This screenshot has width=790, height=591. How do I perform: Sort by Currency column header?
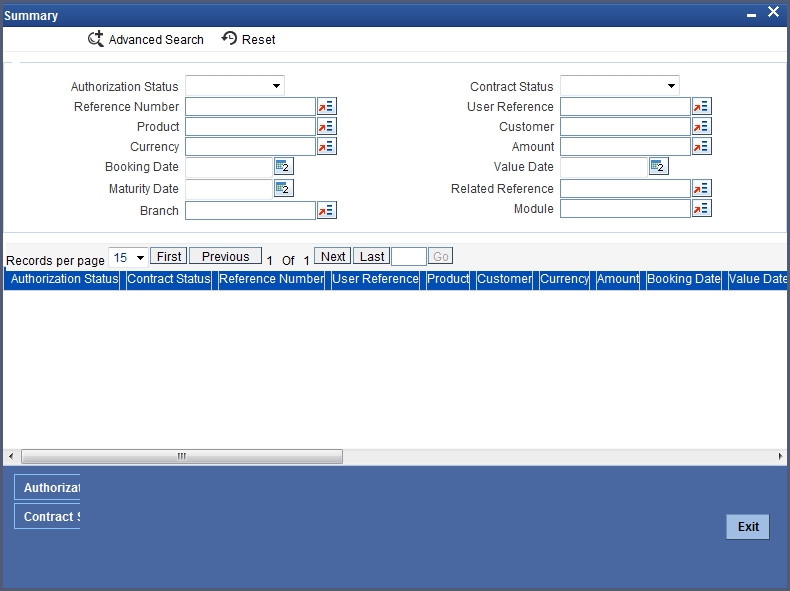[x=564, y=279]
